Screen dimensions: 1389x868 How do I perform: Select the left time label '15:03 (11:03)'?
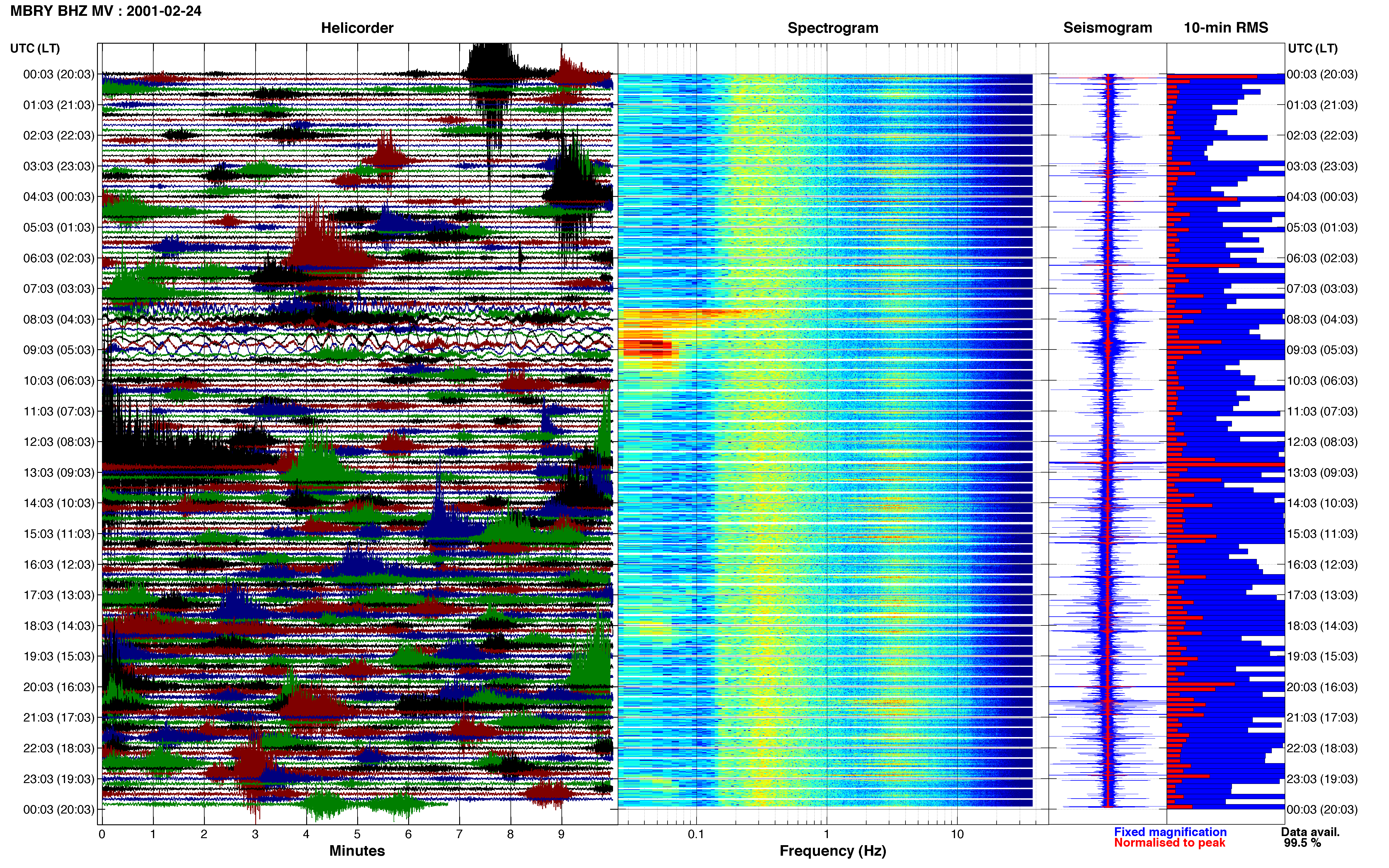click(x=59, y=534)
